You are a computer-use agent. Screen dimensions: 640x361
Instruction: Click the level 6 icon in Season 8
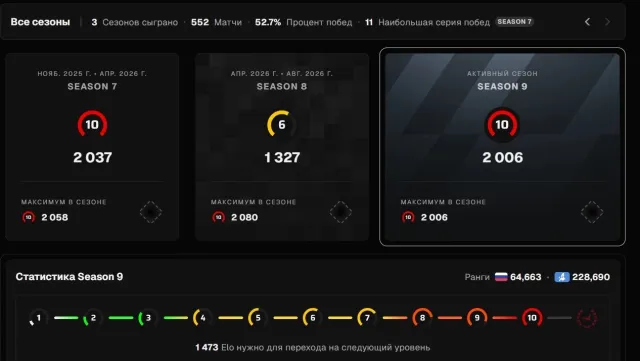click(282, 124)
